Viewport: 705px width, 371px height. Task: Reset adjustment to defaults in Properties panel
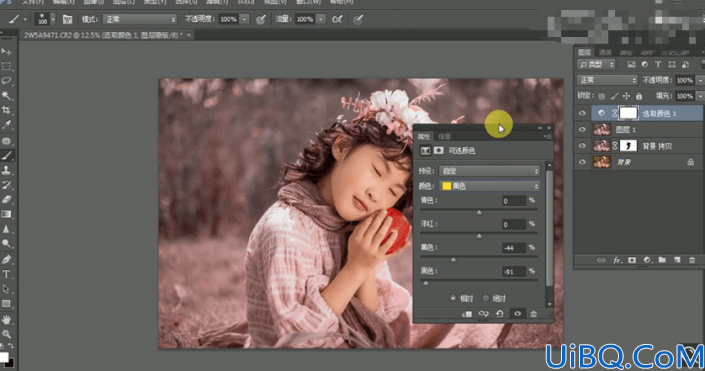tap(500, 314)
